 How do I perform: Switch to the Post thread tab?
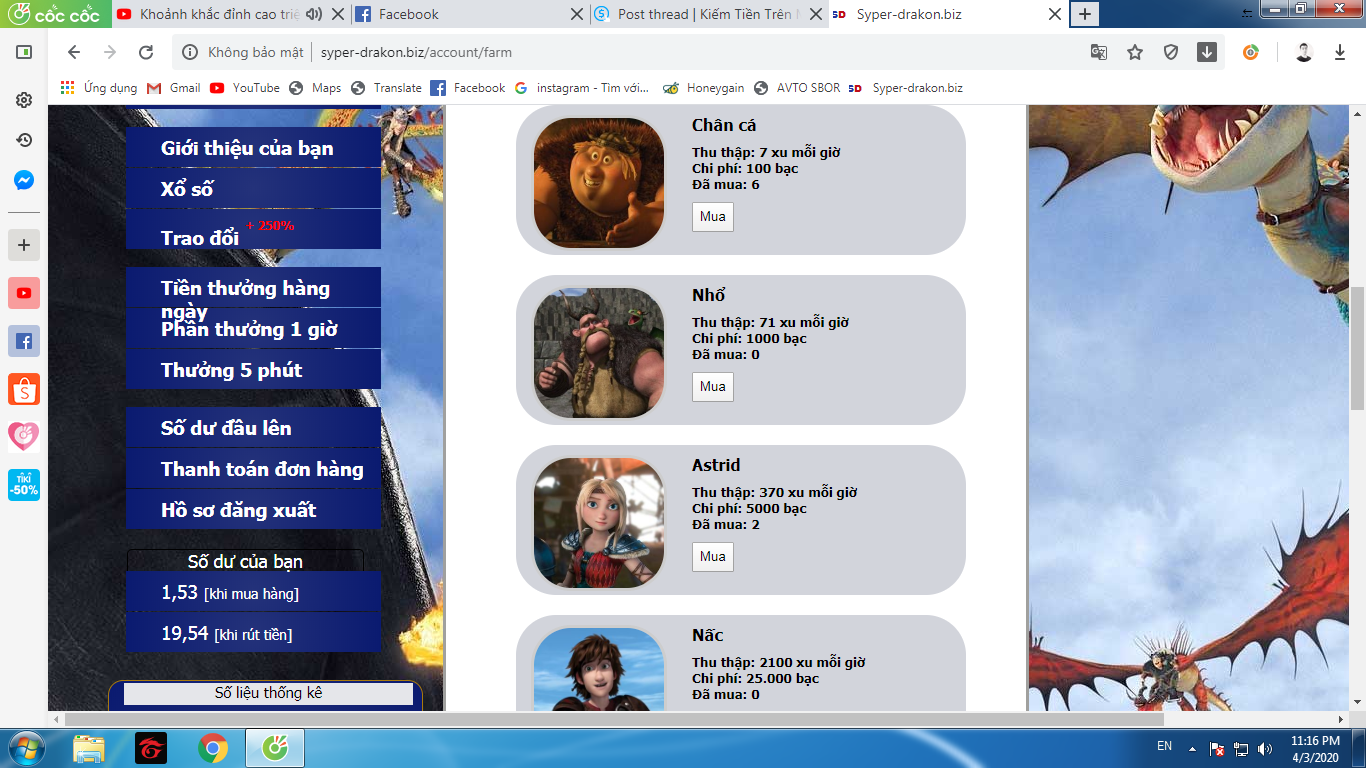707,14
